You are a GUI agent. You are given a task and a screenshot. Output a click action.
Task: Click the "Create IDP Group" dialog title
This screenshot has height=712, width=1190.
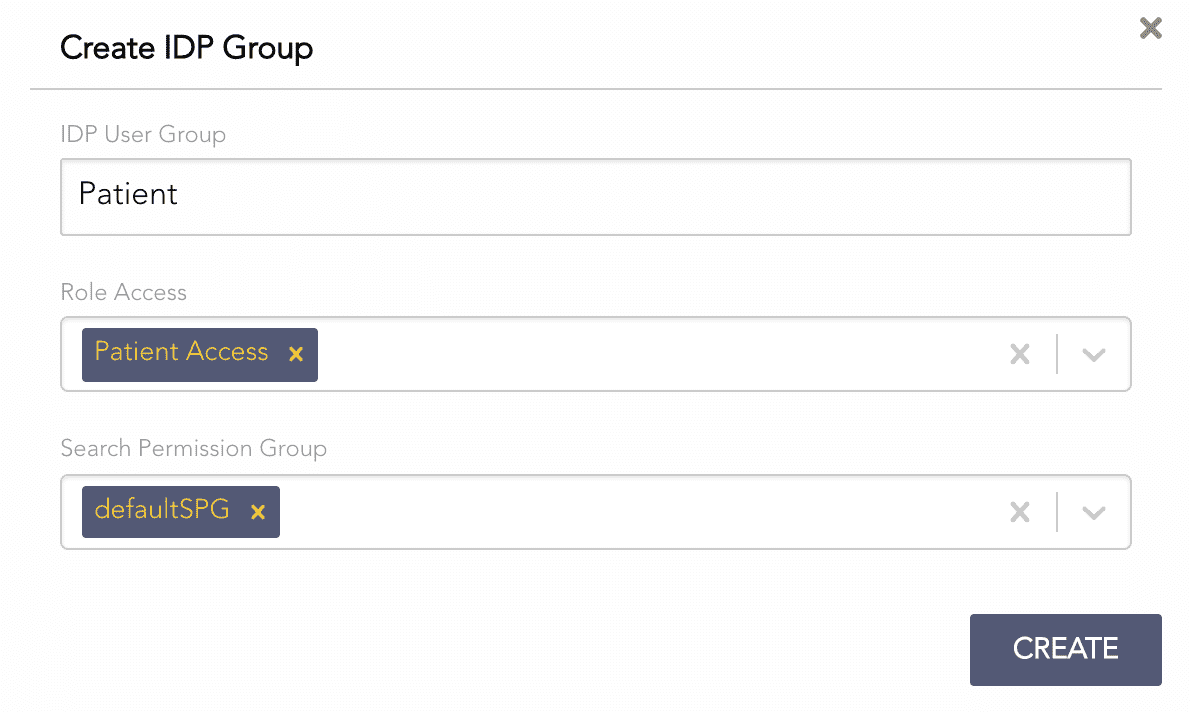point(187,47)
